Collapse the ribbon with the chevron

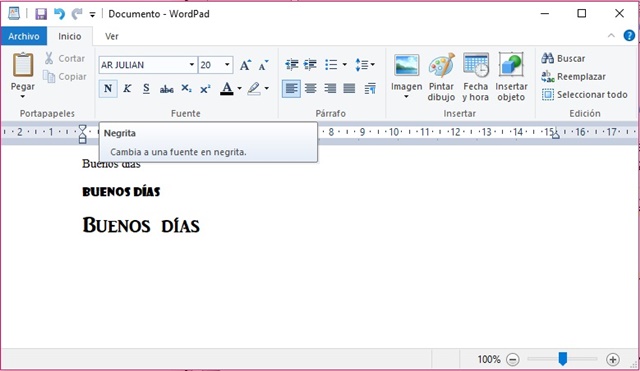[x=611, y=36]
